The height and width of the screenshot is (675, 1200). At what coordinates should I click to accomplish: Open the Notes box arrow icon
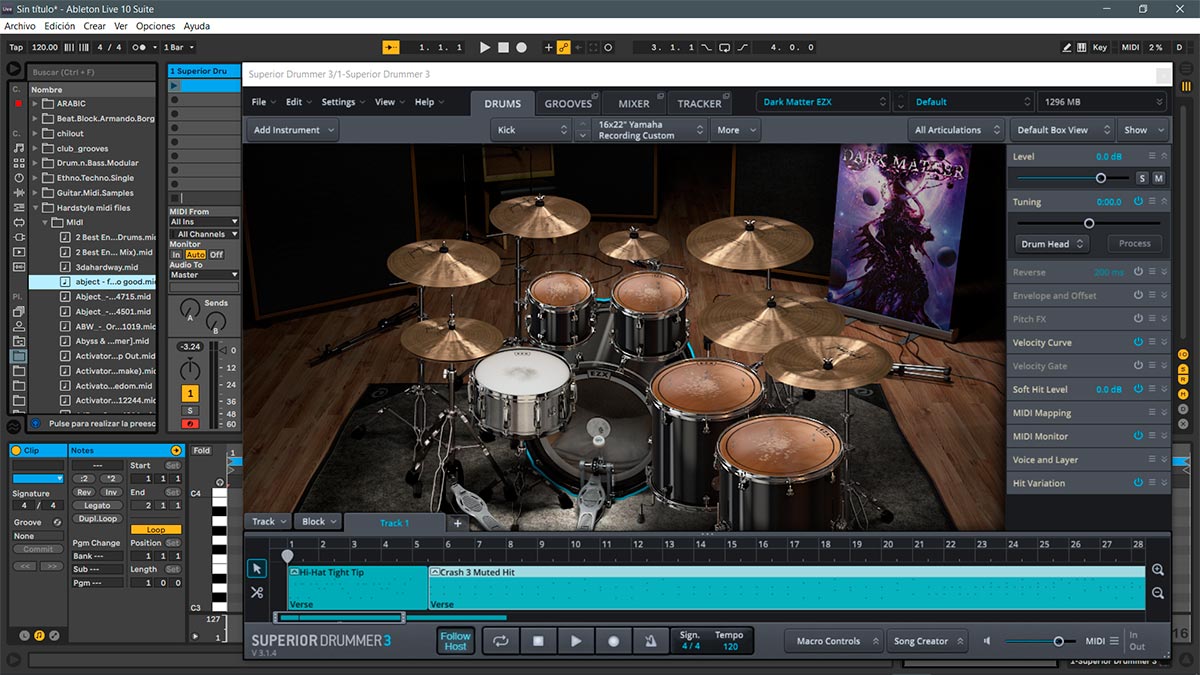[x=176, y=451]
